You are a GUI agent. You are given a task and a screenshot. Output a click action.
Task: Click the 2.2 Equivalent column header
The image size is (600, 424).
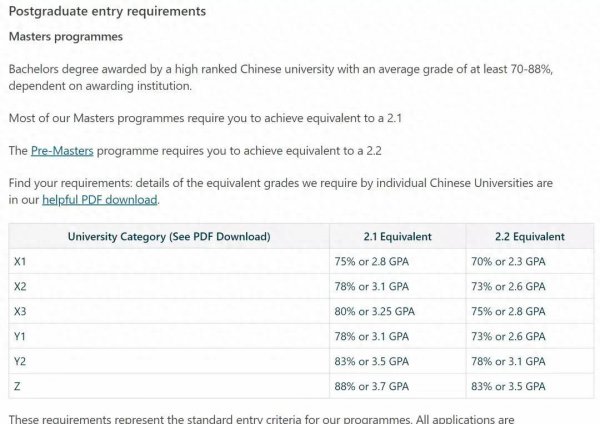point(529,237)
